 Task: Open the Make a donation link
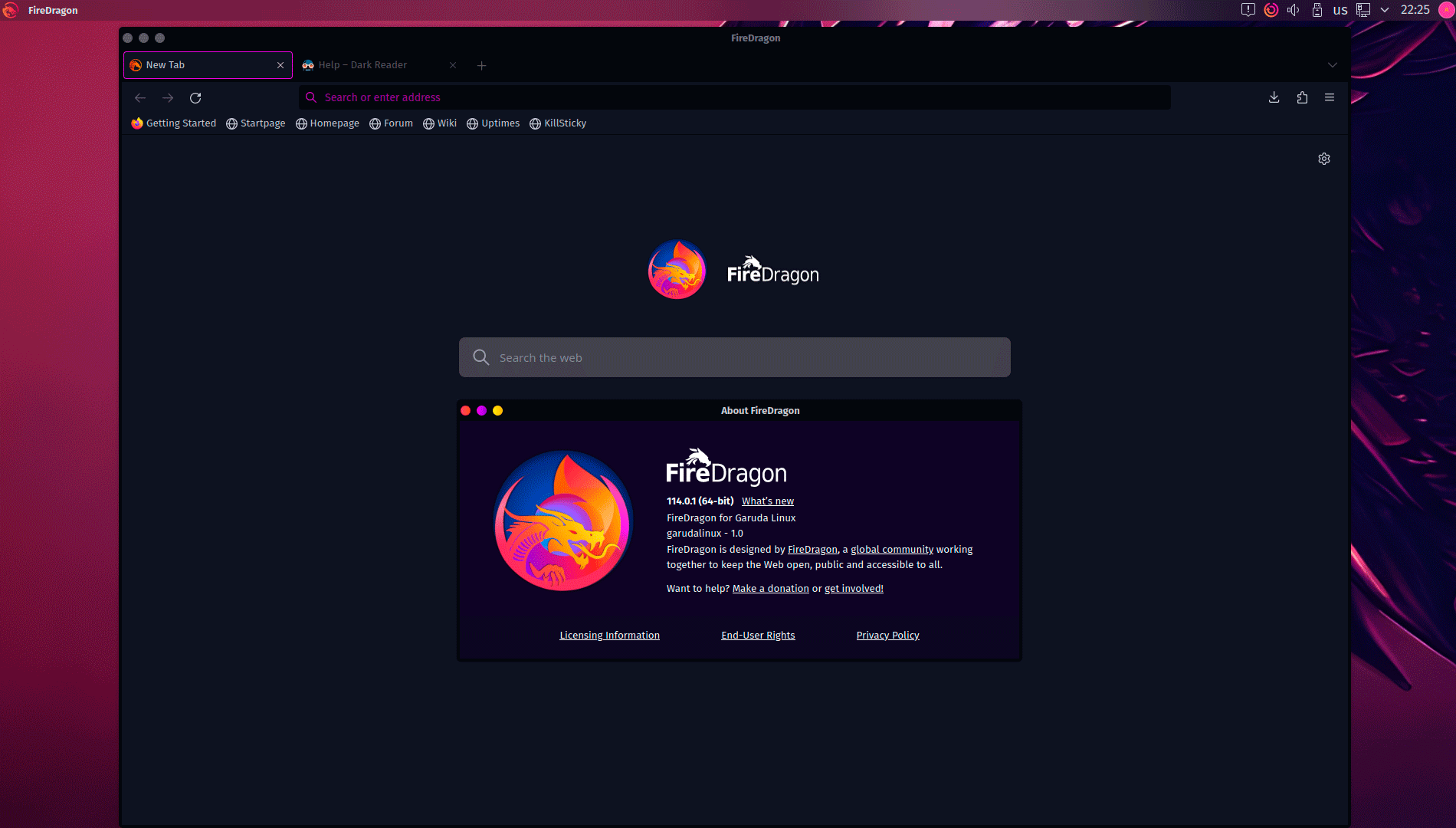click(770, 589)
